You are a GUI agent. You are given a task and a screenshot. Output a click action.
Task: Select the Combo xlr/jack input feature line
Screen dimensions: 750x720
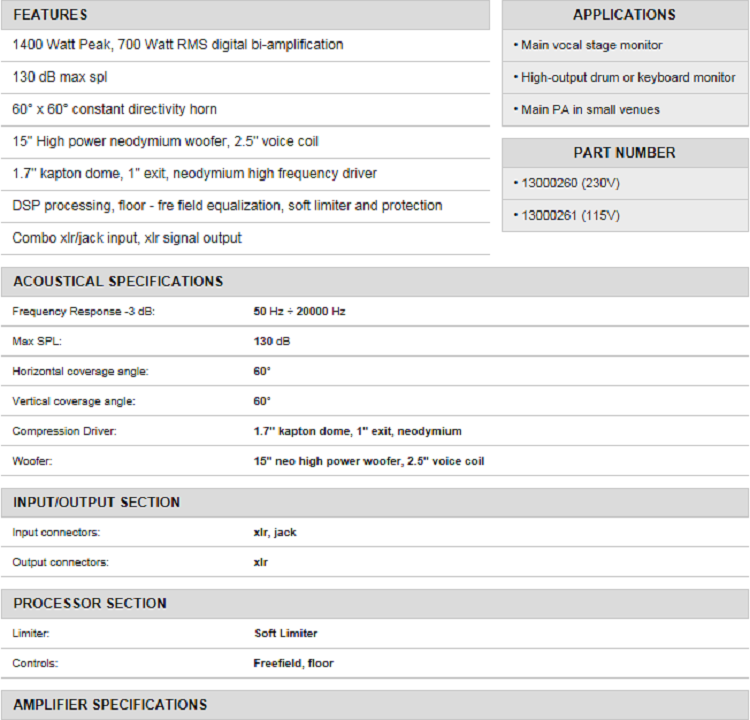click(x=127, y=238)
